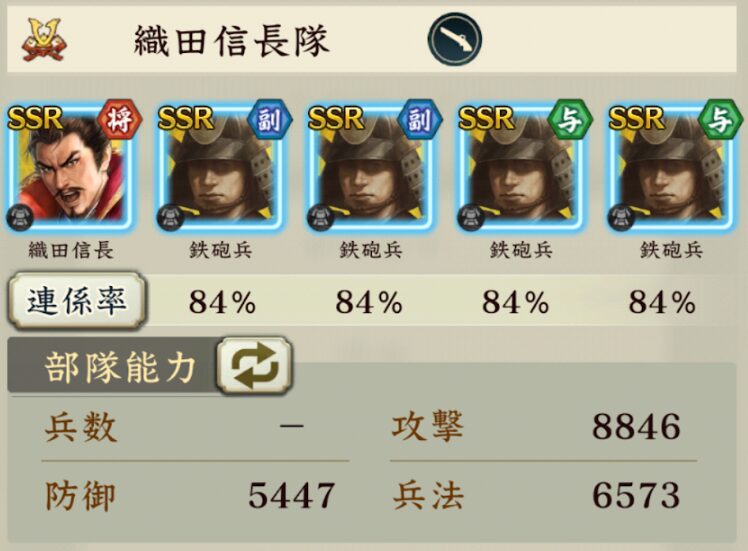Screen dimensions: 748x551
Task: Tap the last green 与 hexagon badge
Action: point(721,119)
